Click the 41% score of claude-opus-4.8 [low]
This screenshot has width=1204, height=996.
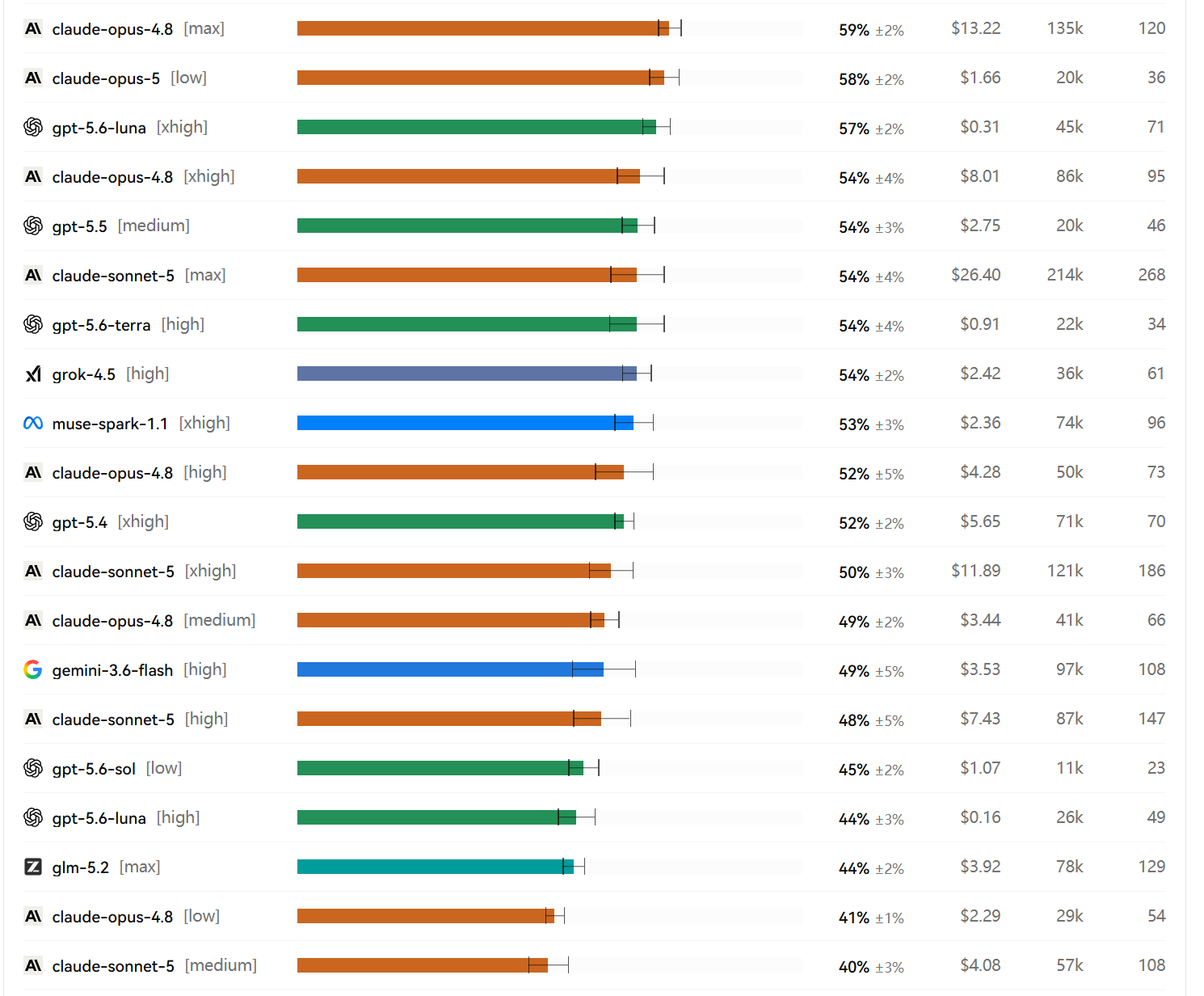click(854, 918)
